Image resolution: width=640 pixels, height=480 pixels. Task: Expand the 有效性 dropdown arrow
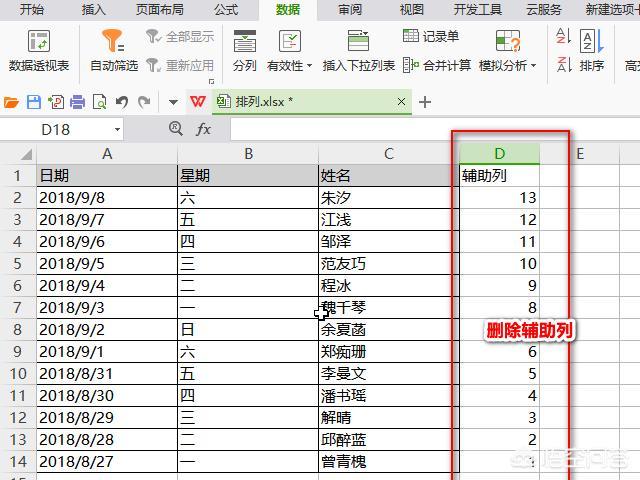pos(309,66)
